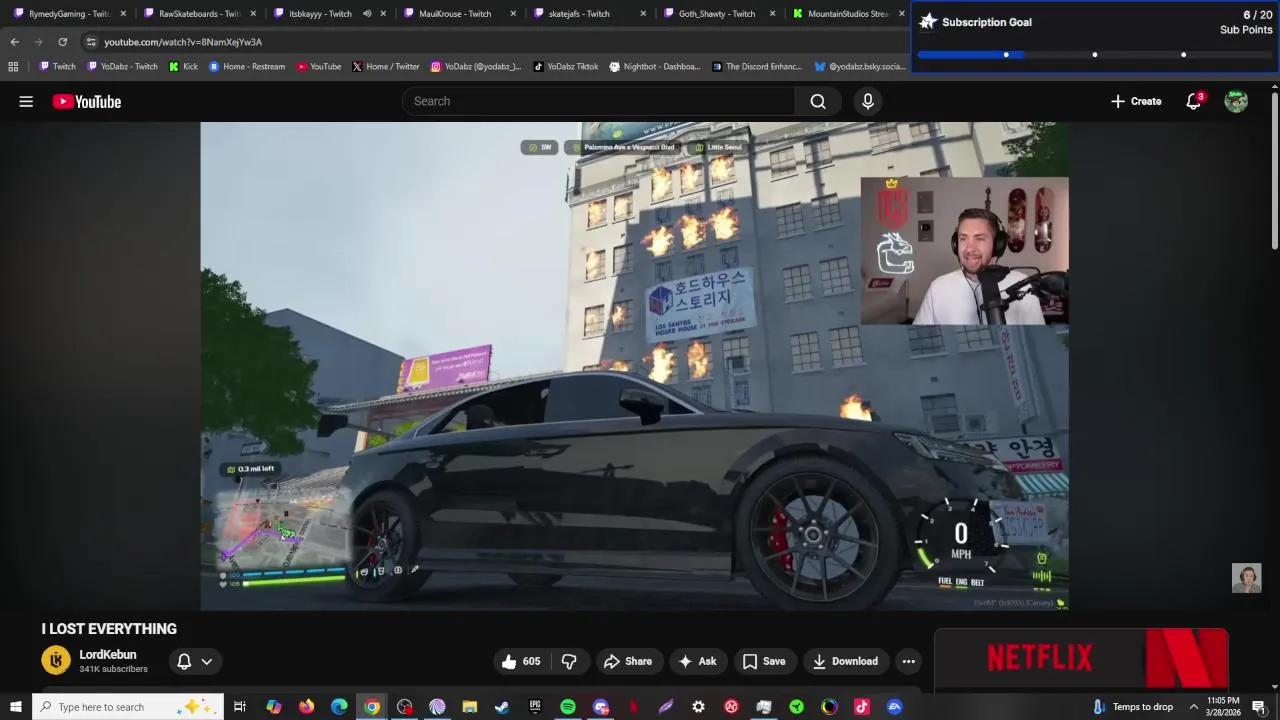Open LordKebun channel name link
This screenshot has height=720, width=1280.
point(108,655)
